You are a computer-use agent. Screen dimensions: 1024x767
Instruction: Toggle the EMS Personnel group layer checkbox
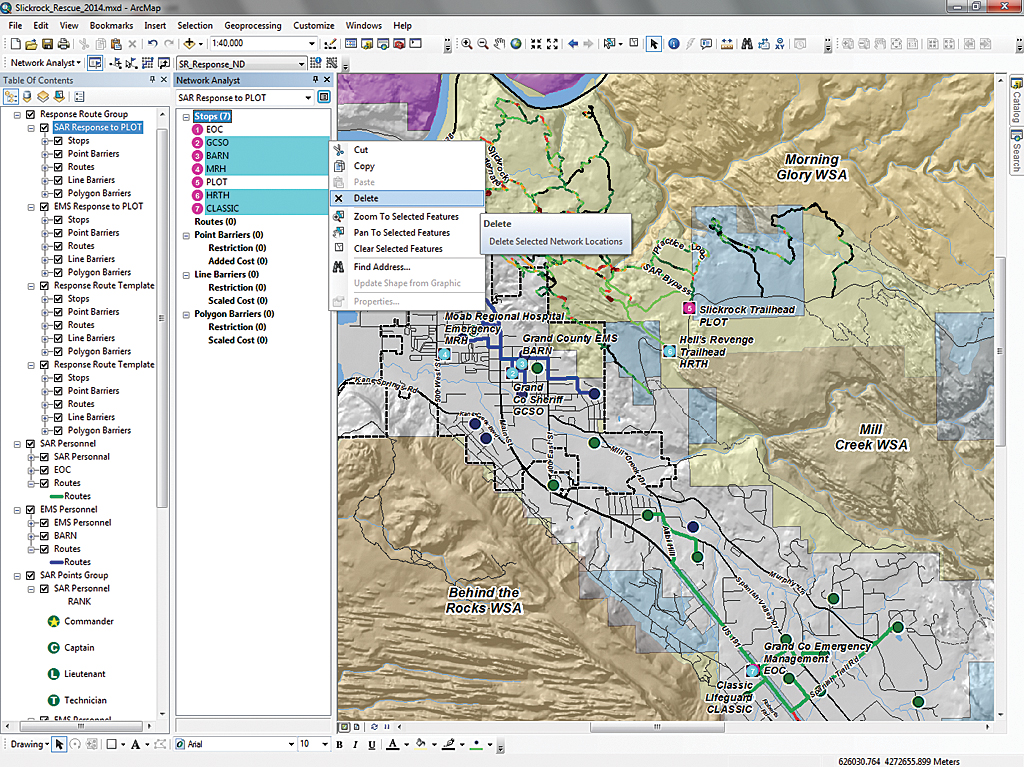coord(30,510)
